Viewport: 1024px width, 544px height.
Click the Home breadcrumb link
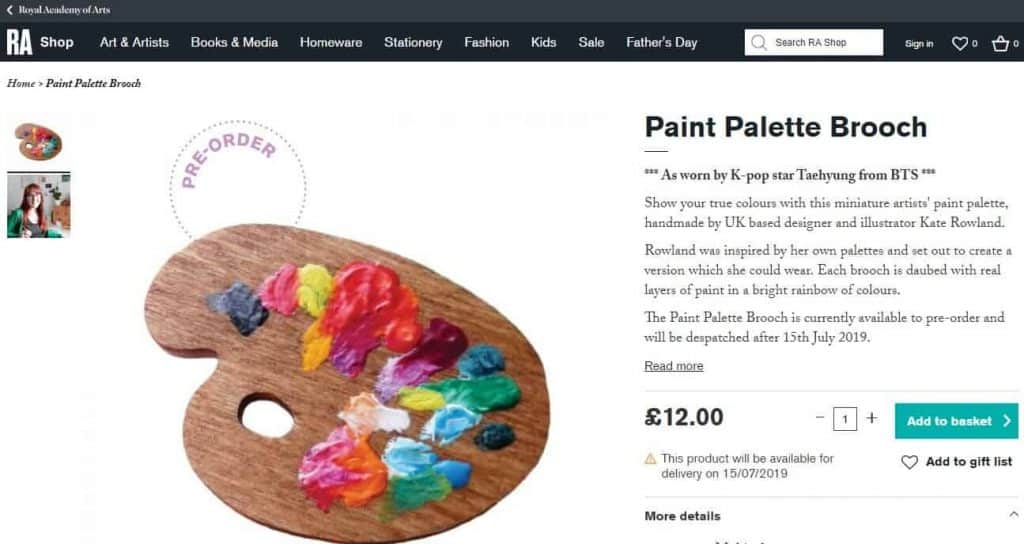click(20, 84)
